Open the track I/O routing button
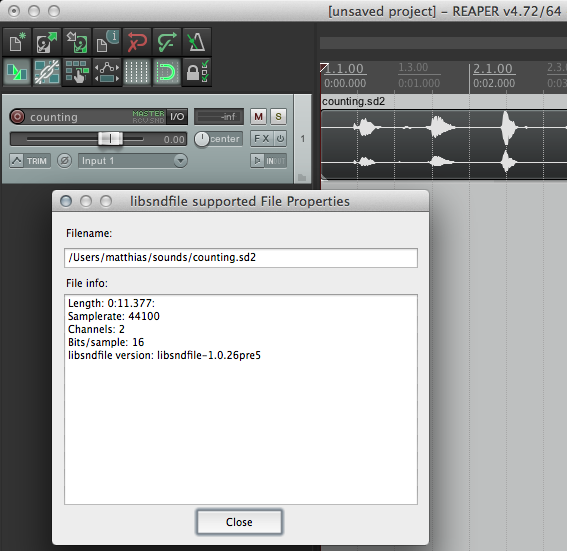This screenshot has width=567, height=551. click(x=177, y=116)
